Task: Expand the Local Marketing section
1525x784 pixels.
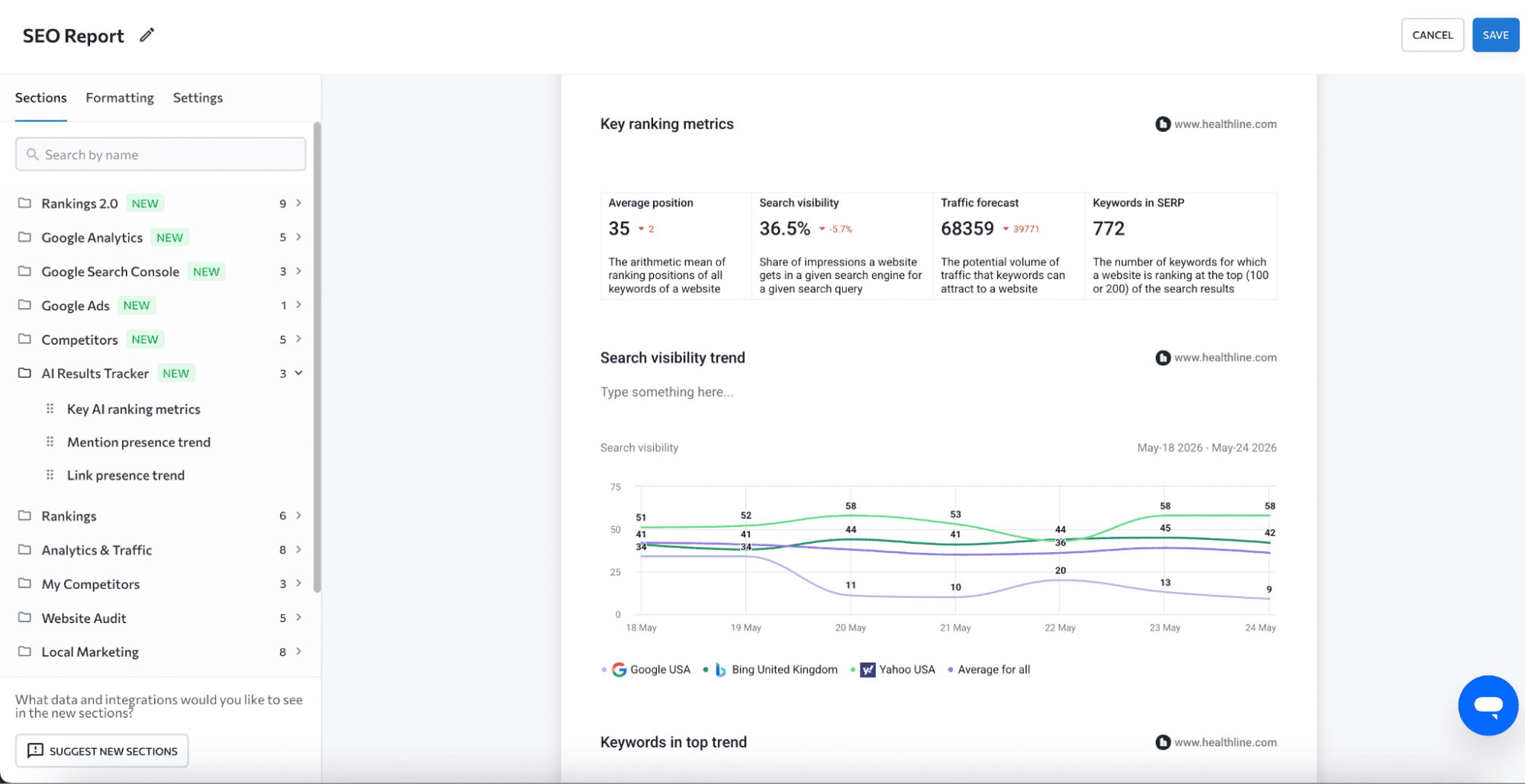Action: click(x=299, y=651)
